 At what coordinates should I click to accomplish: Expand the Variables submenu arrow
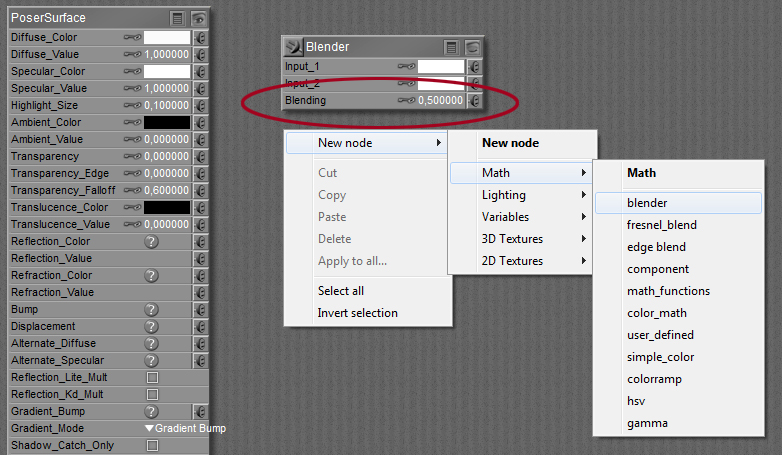[584, 217]
